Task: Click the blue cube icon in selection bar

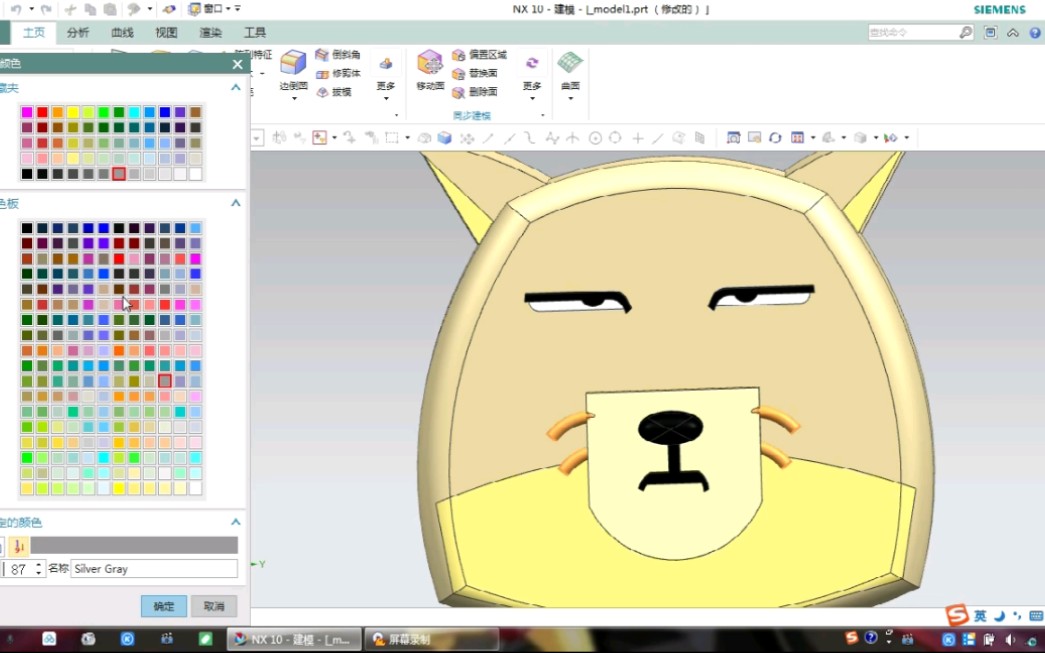Action: point(445,138)
